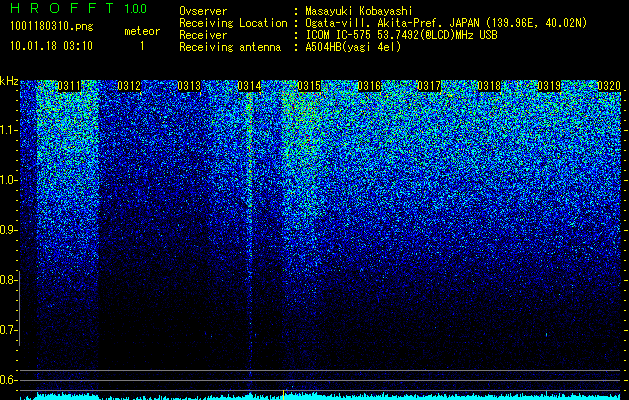Click the 0315 time marker
The image size is (629, 400).
click(309, 86)
